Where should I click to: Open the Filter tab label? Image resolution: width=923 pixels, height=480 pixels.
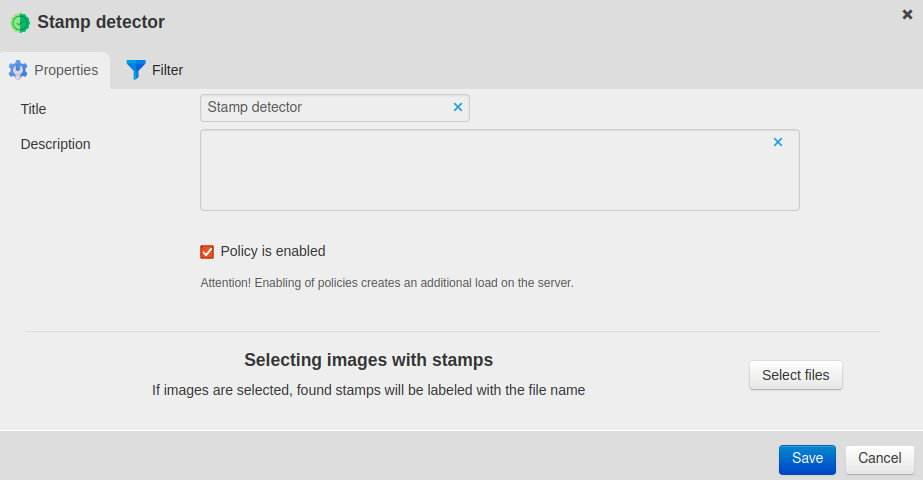coord(167,70)
